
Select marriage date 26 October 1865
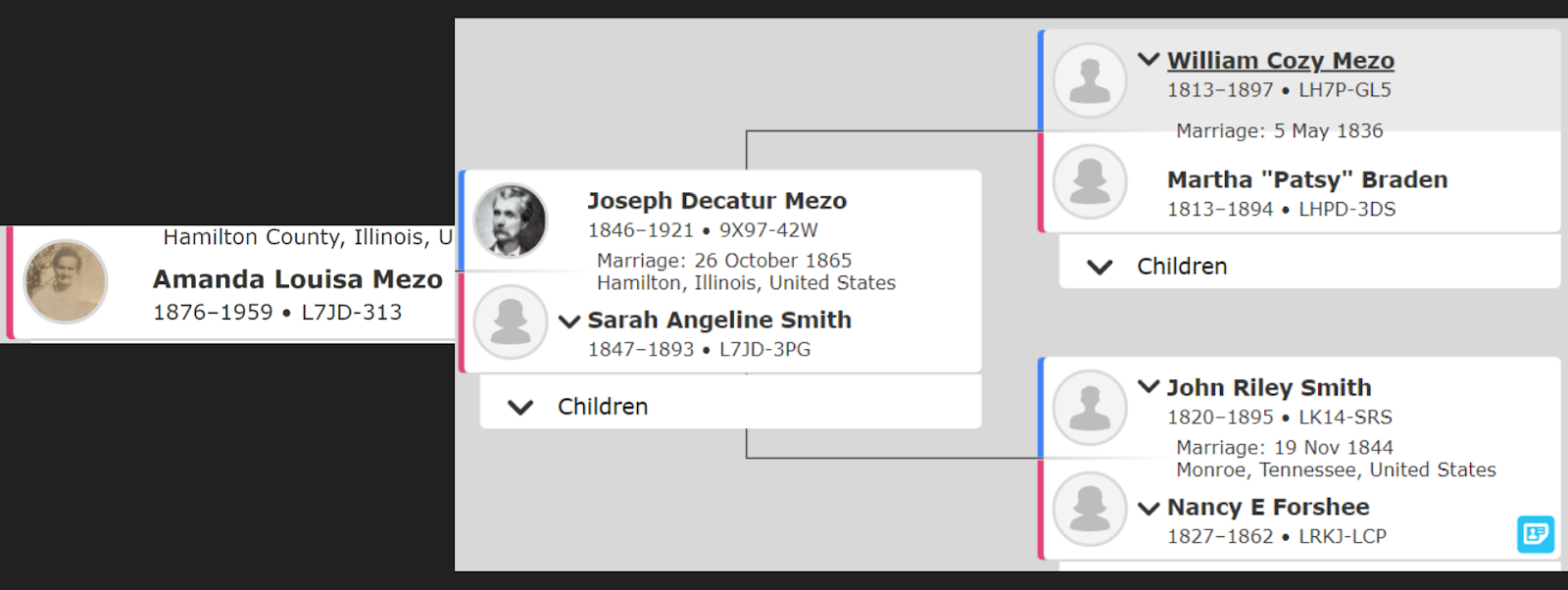tap(724, 261)
